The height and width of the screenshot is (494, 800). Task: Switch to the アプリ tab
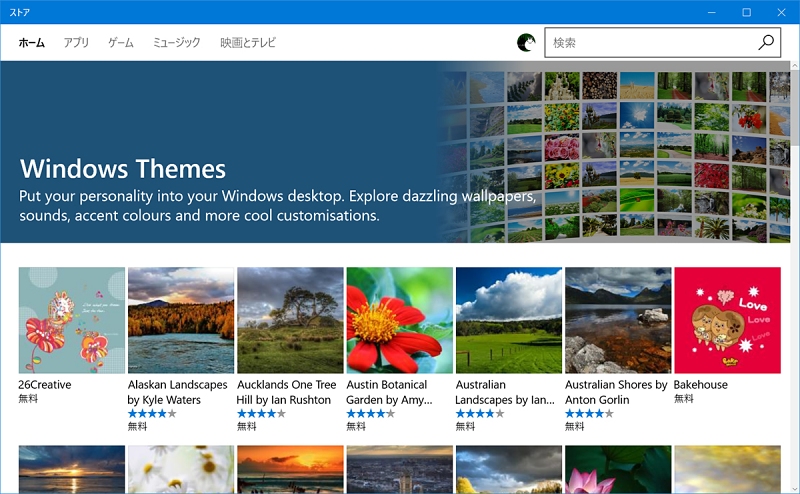pyautogui.click(x=76, y=42)
